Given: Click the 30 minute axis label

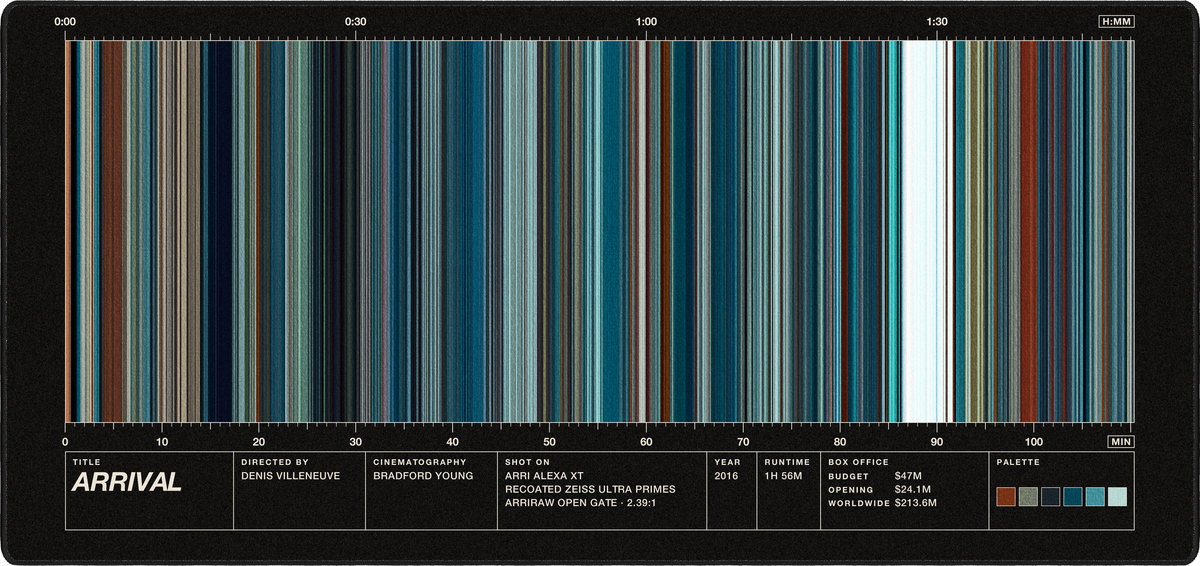Looking at the screenshot, I should click(x=355, y=441).
